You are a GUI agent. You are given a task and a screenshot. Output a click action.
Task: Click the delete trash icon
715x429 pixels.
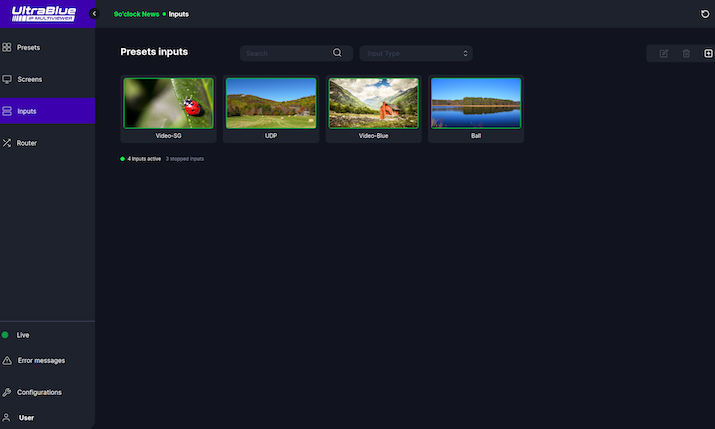(686, 53)
